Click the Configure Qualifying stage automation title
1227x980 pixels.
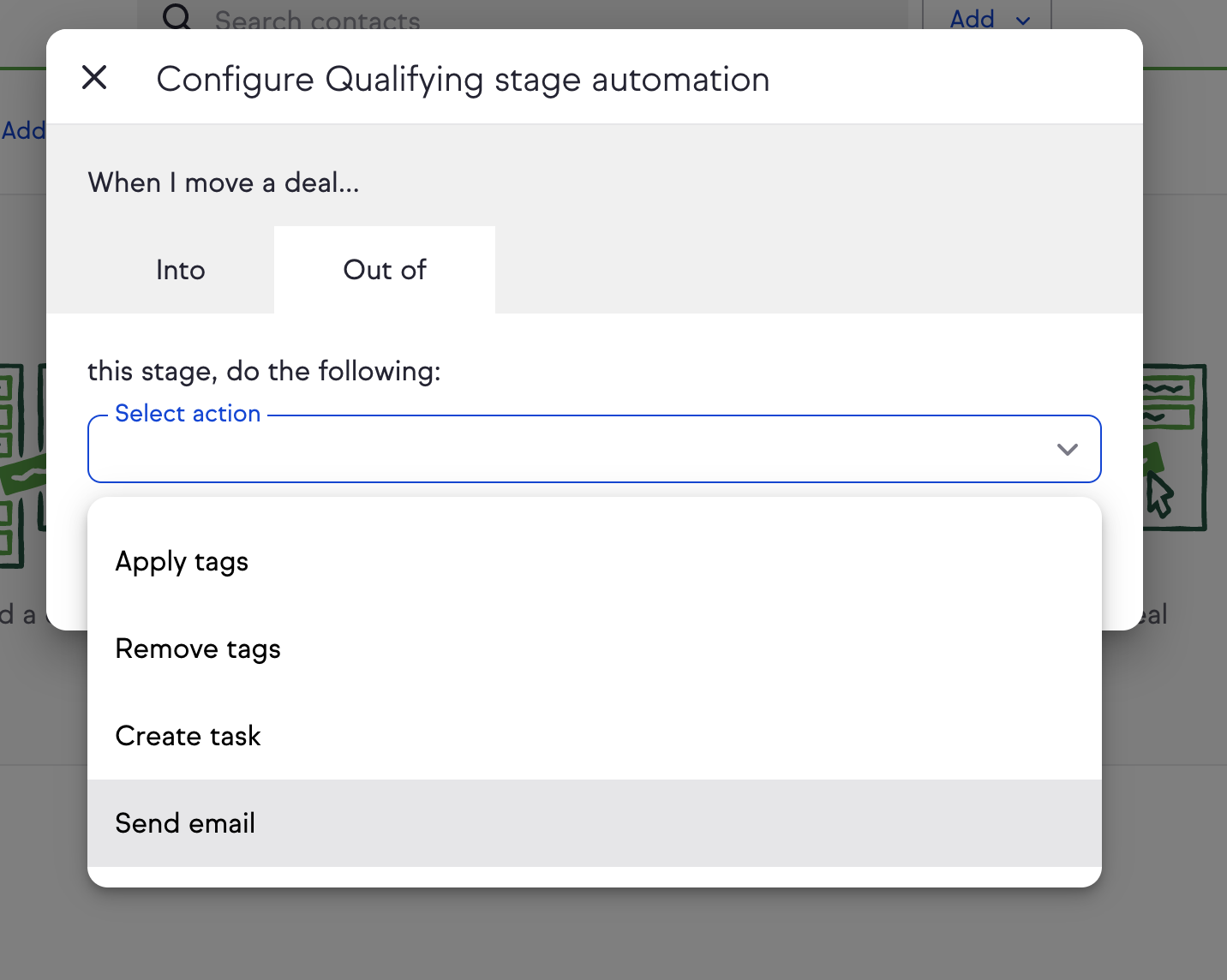[463, 80]
